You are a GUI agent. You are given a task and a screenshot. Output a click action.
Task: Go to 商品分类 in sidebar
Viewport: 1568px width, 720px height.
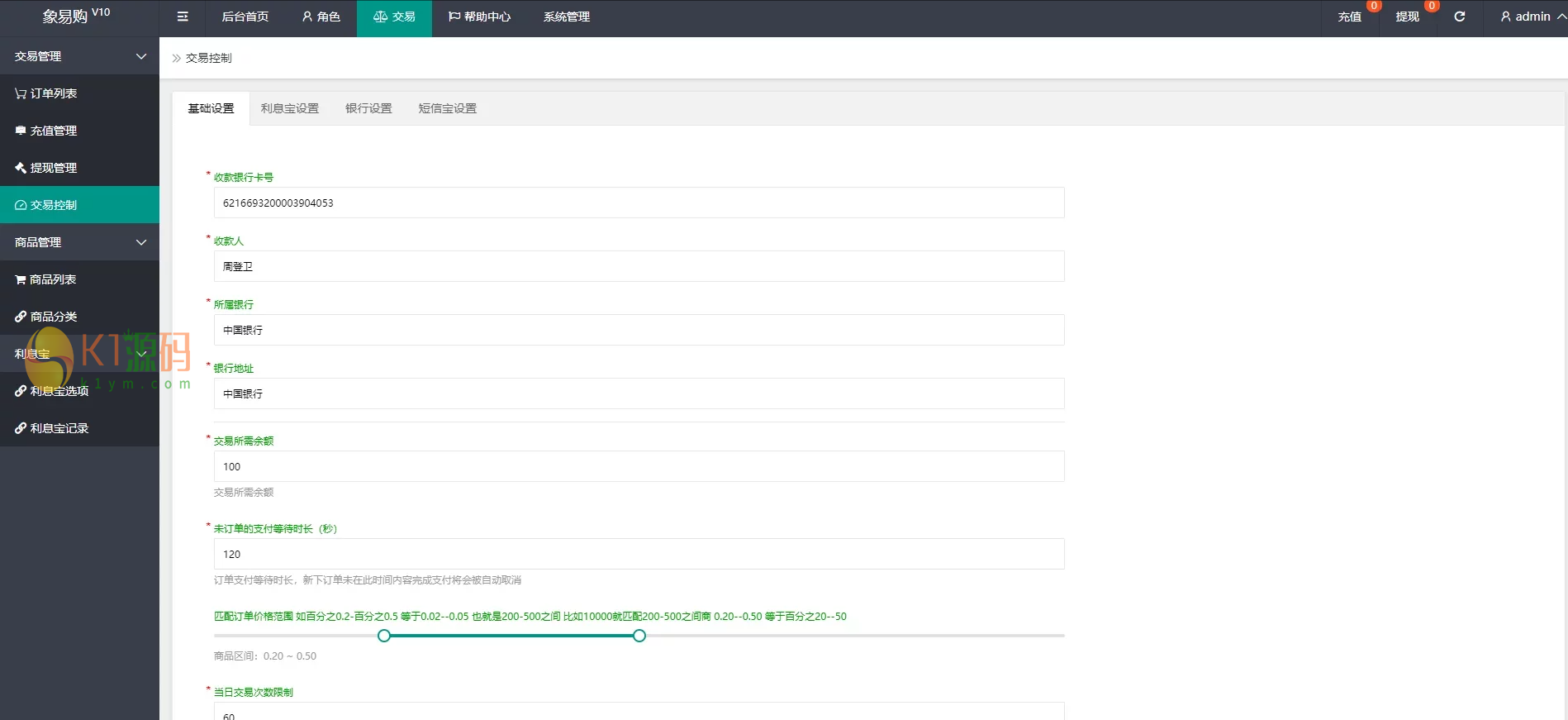pyautogui.click(x=79, y=317)
